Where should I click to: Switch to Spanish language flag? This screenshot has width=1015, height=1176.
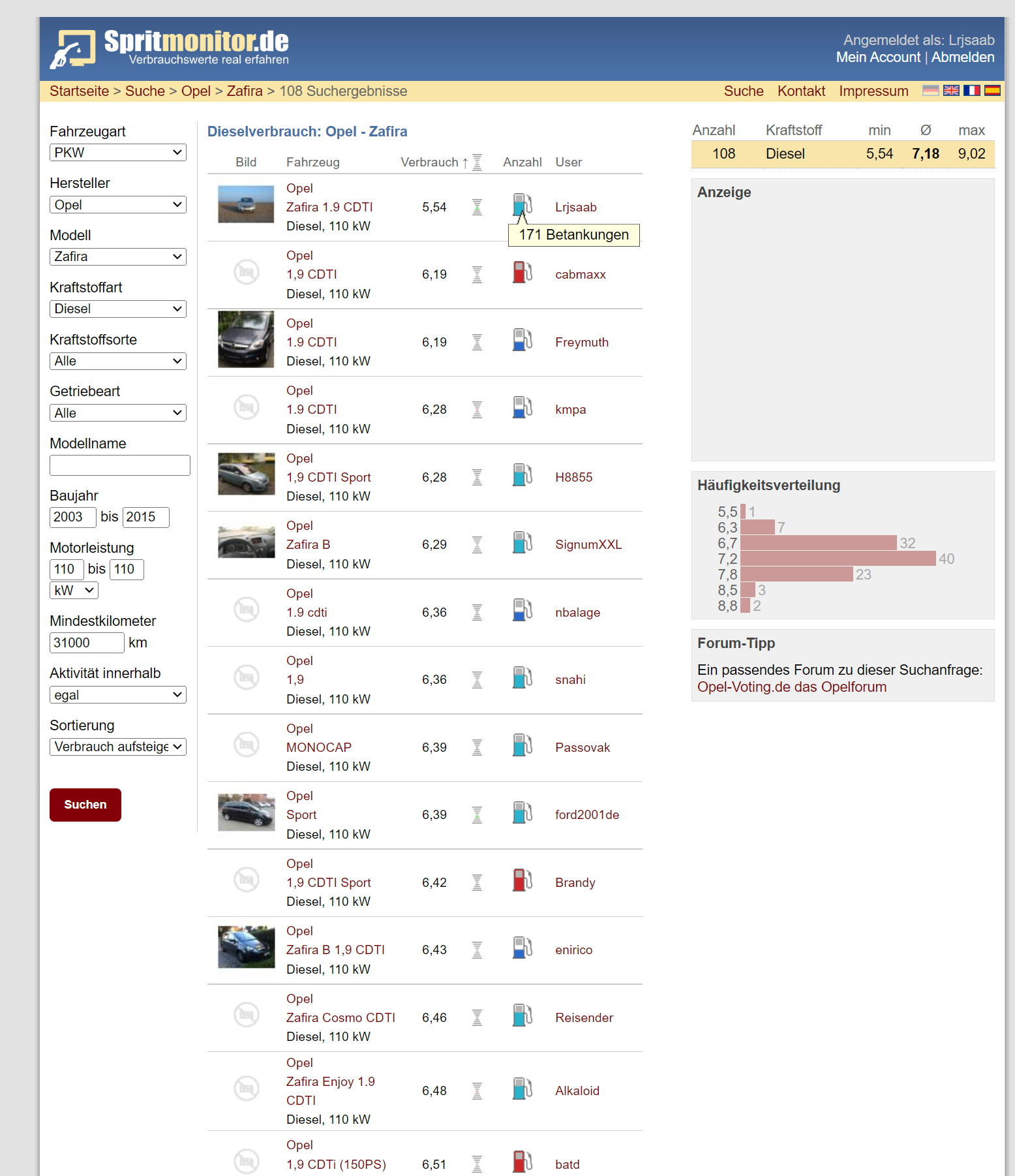pos(992,91)
